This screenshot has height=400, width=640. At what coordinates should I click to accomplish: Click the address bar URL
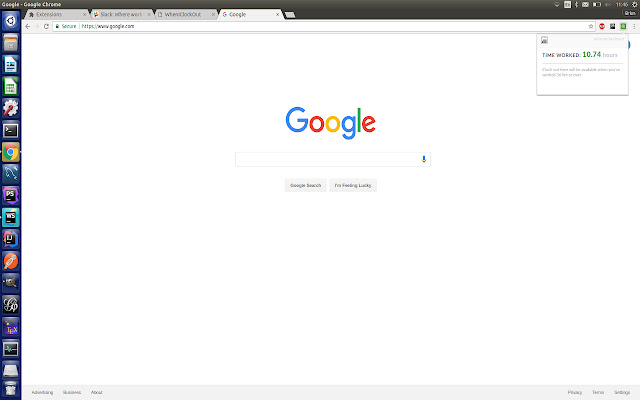(108, 26)
